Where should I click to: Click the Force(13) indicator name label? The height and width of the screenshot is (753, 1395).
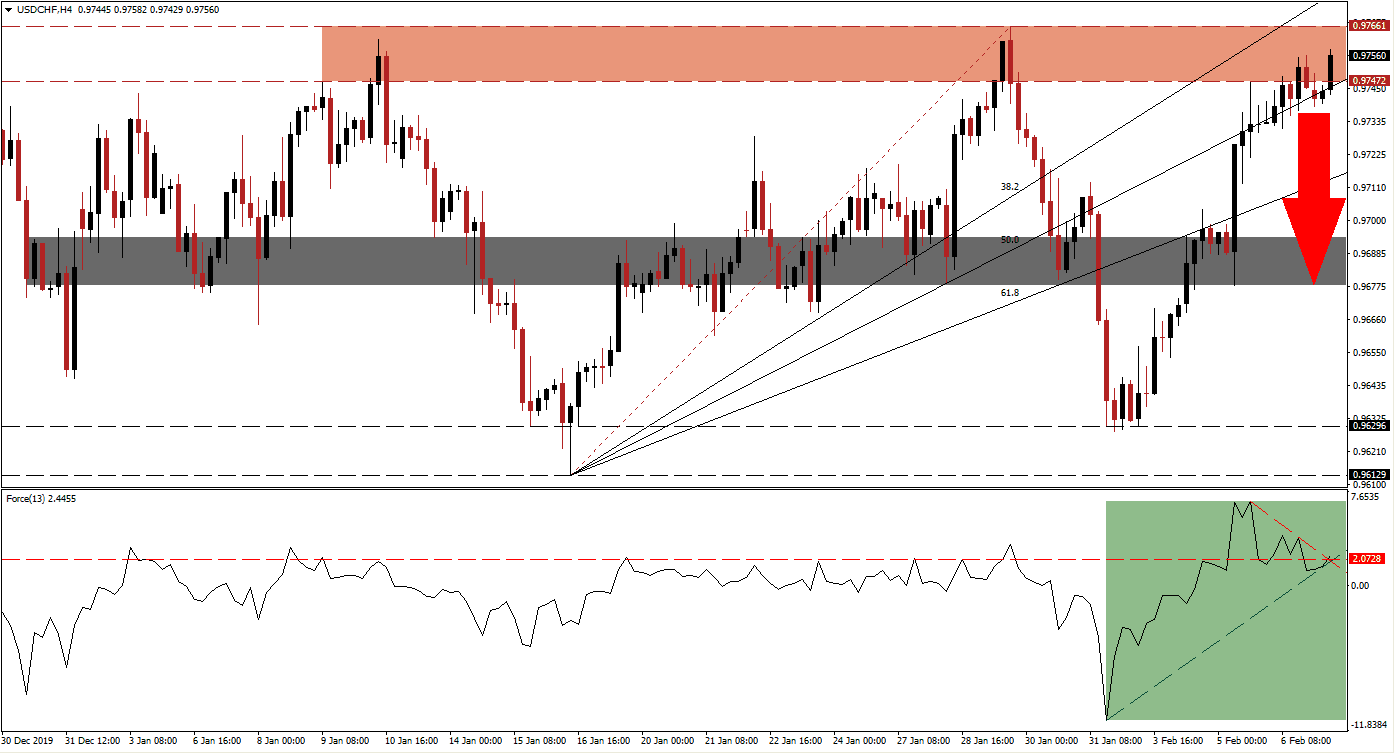tap(30, 499)
